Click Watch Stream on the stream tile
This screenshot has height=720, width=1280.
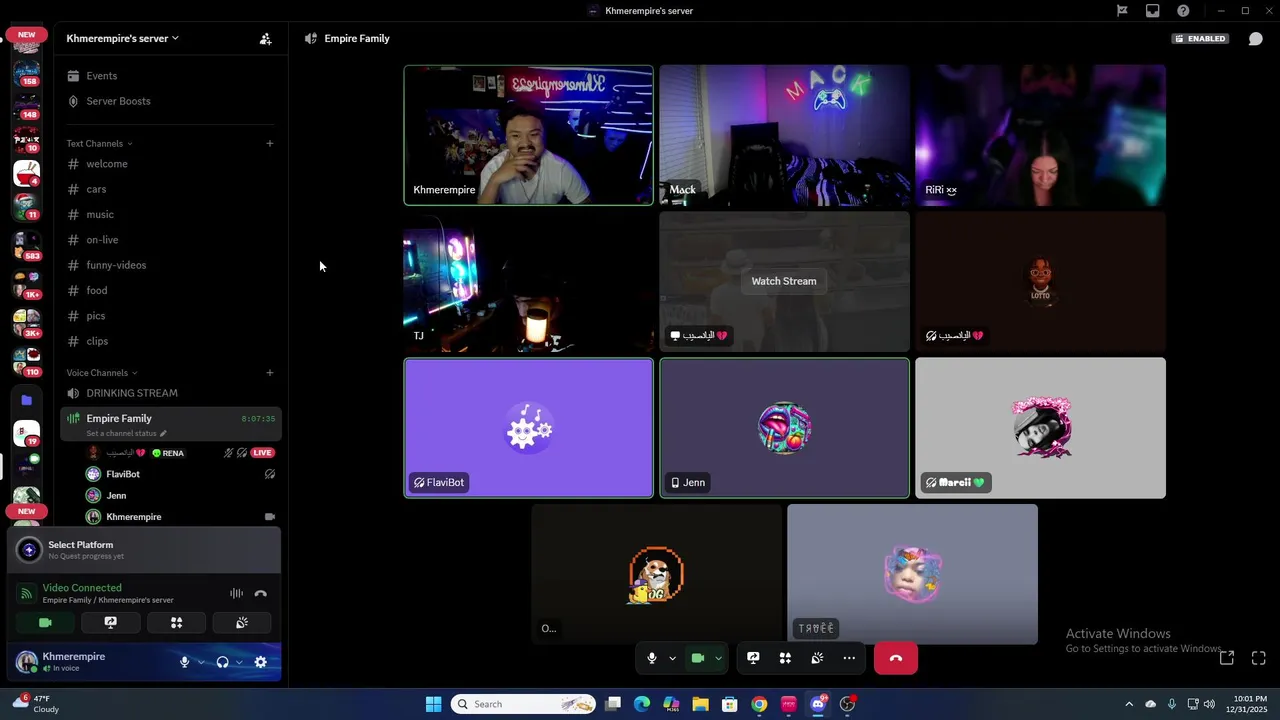point(784,281)
